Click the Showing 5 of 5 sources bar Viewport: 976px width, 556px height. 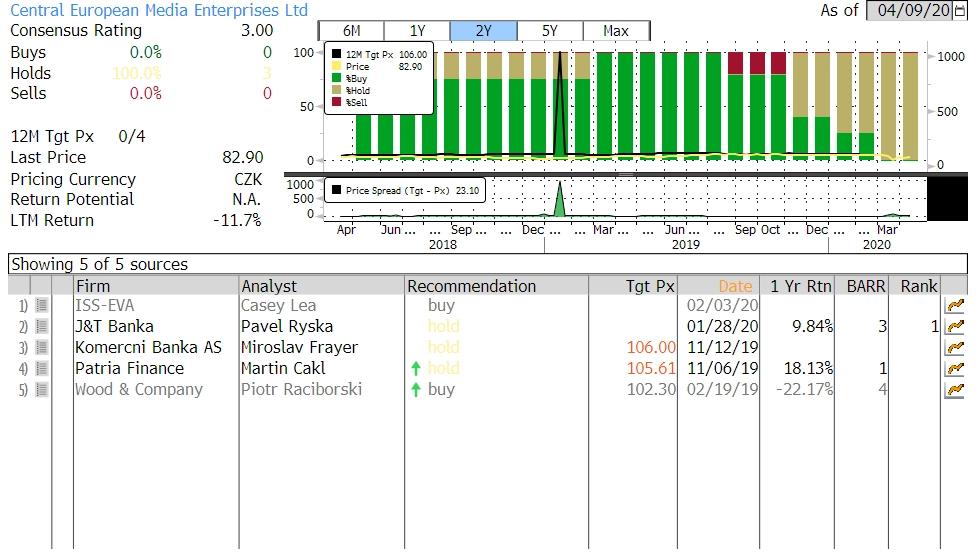[x=487, y=264]
